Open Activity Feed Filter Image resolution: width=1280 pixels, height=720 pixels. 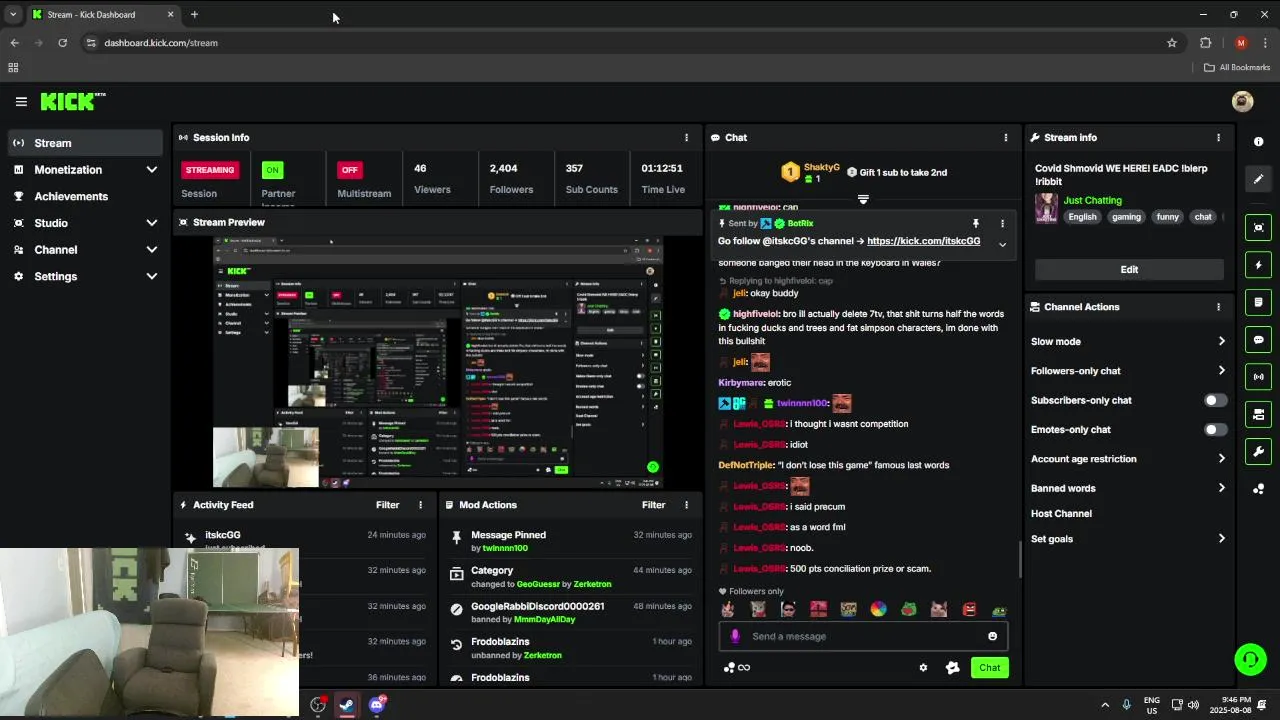tap(387, 505)
